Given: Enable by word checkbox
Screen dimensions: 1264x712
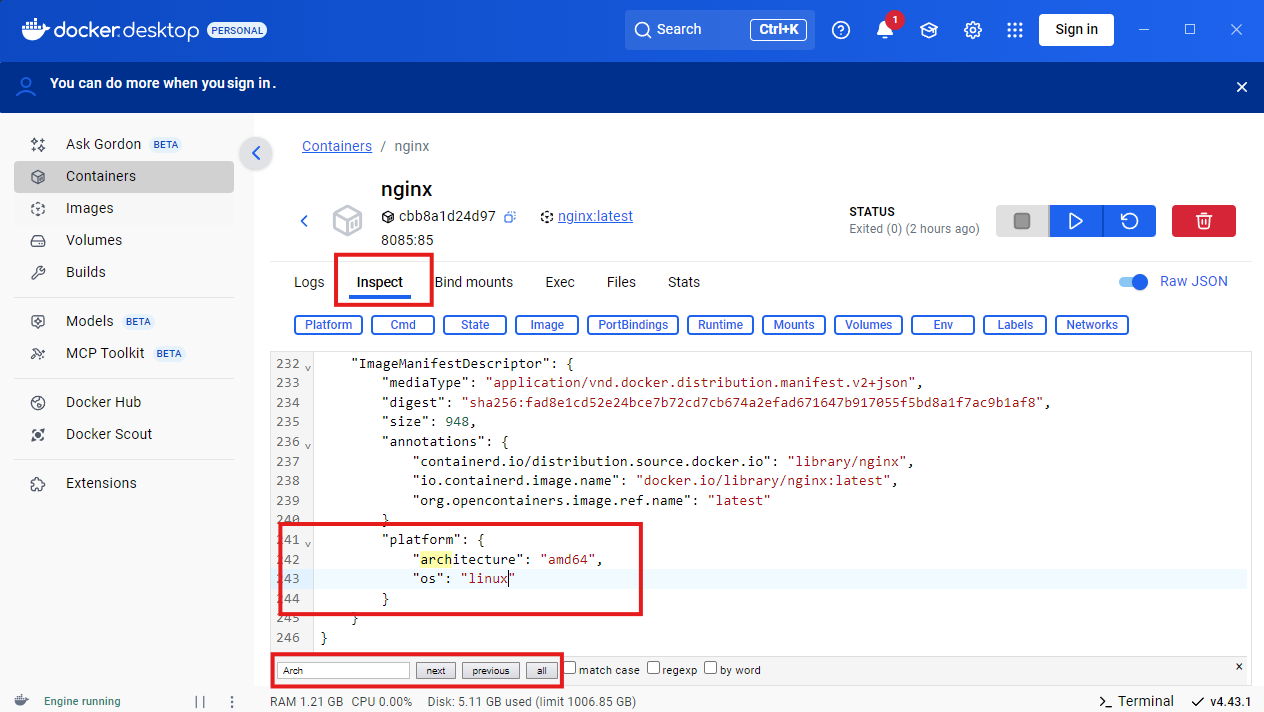Looking at the screenshot, I should pos(710,668).
